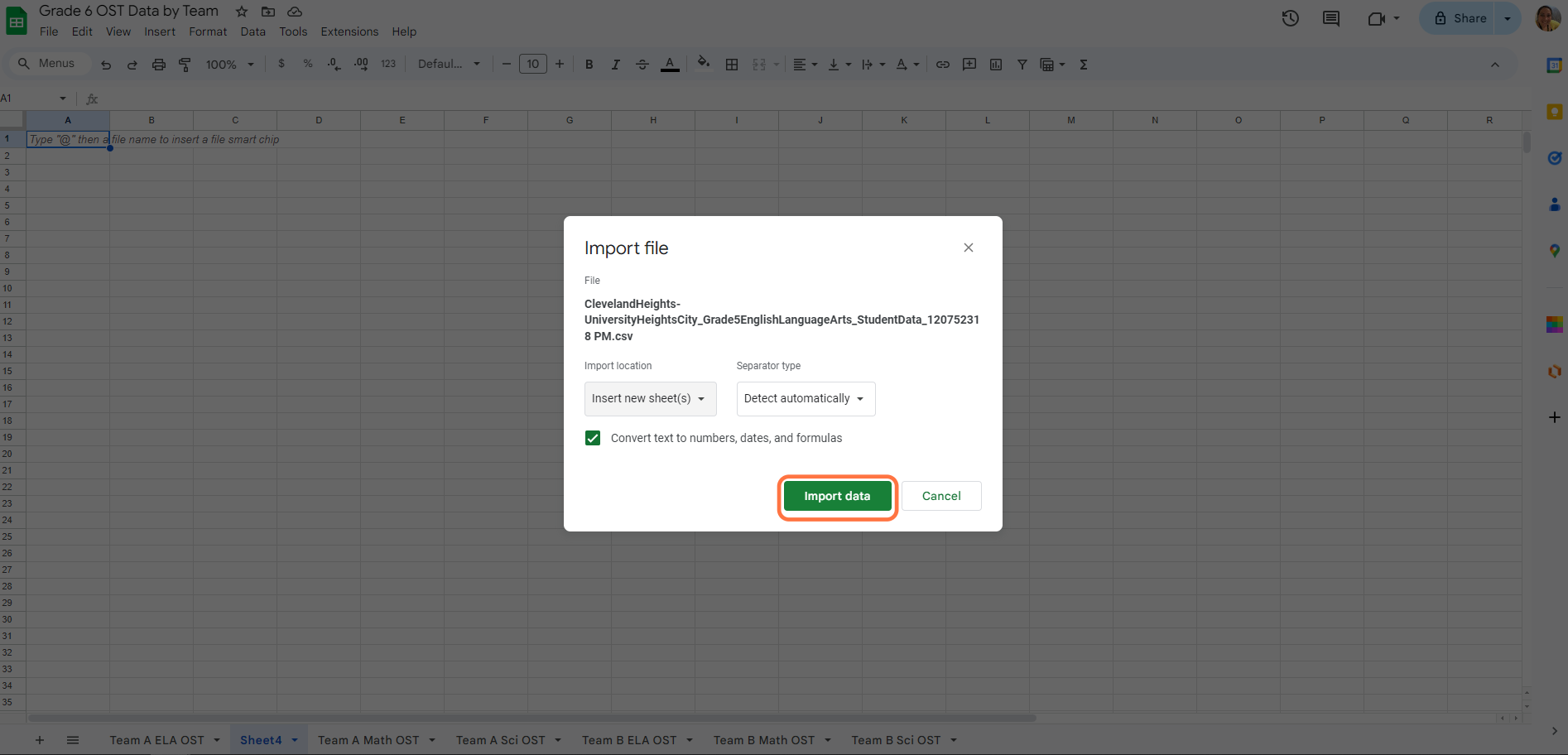Switch to Team A Sci OST tab
This screenshot has width=1568, height=755.
[501, 740]
